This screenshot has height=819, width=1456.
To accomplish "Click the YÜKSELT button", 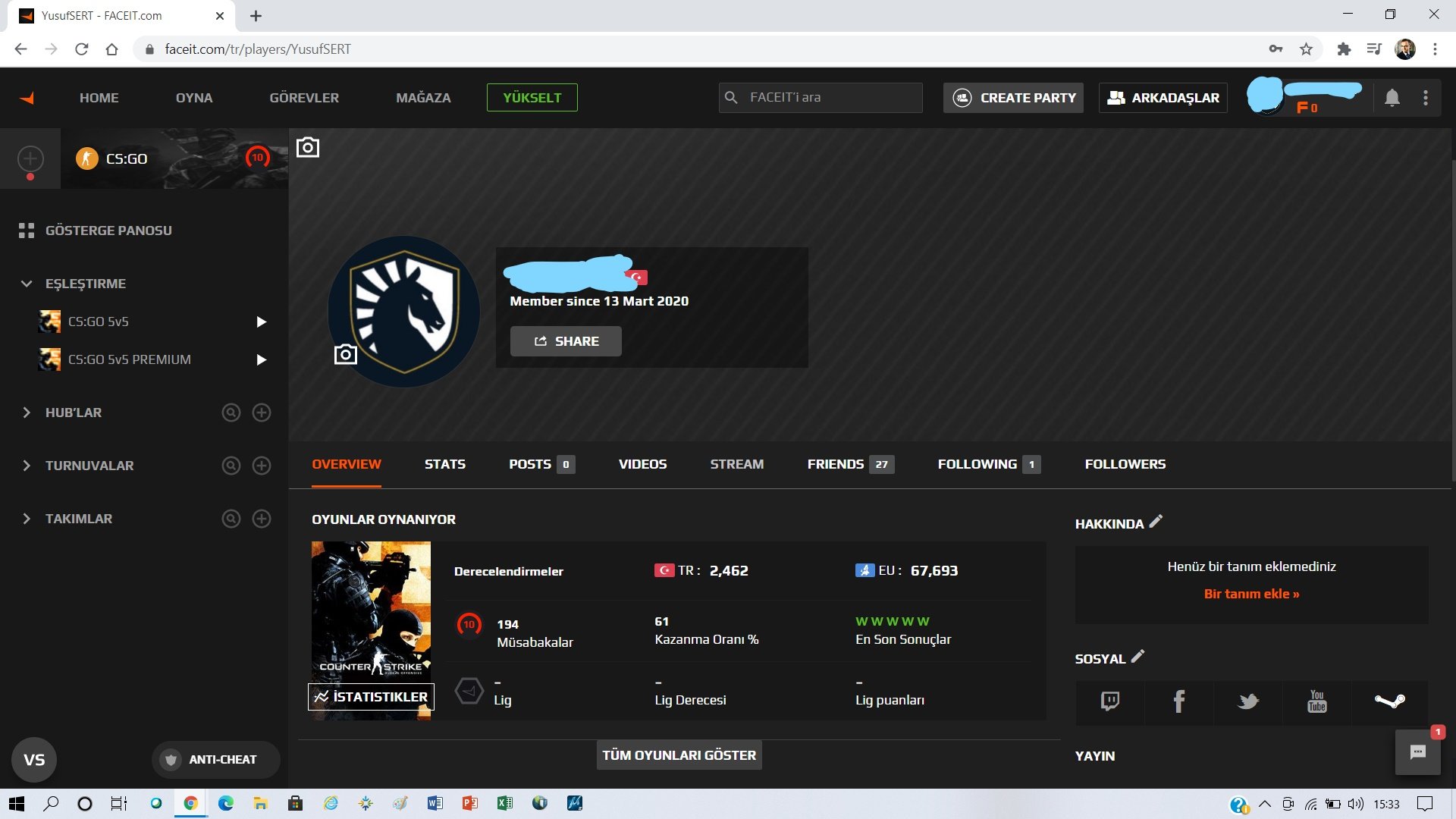I will (532, 98).
